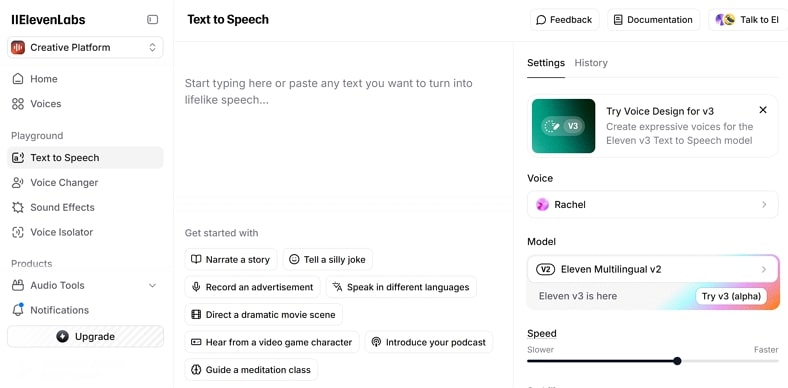Open the Voices section in the sidebar

pyautogui.click(x=85, y=104)
